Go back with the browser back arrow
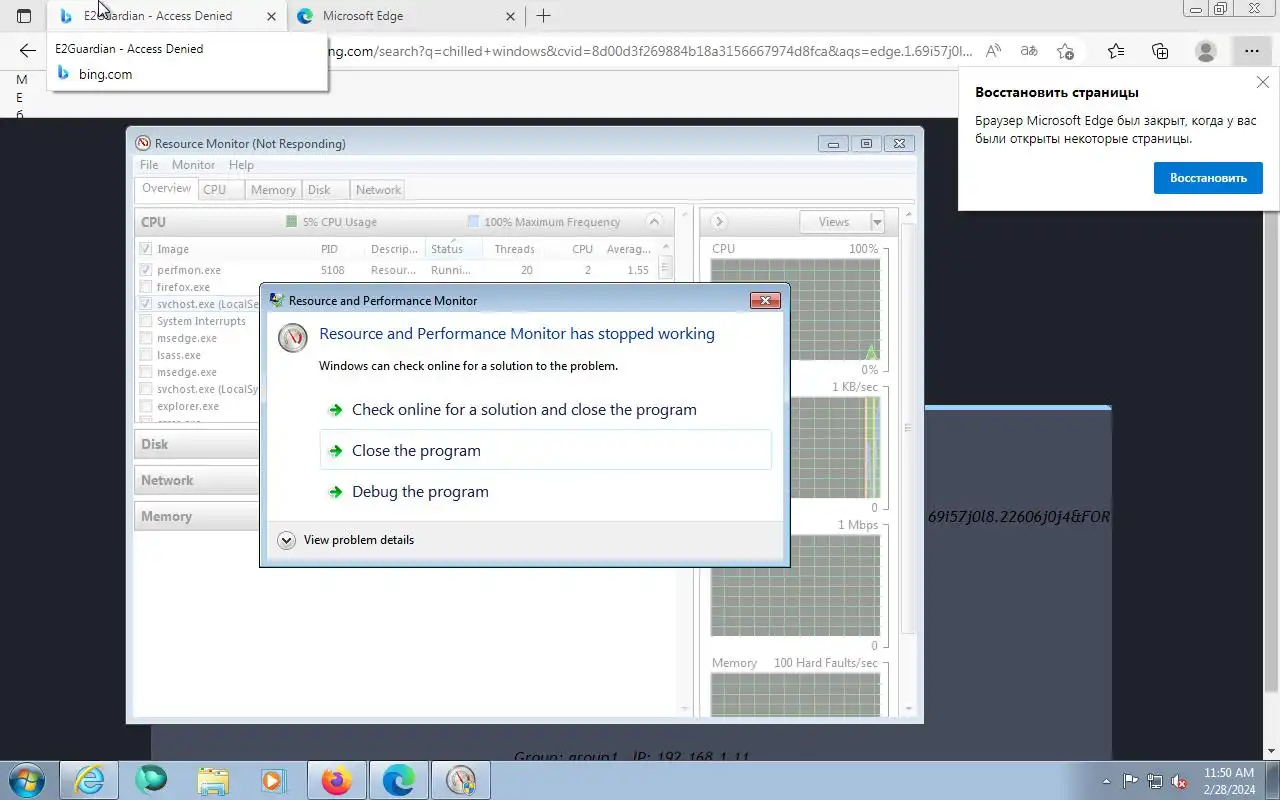 [28, 51]
